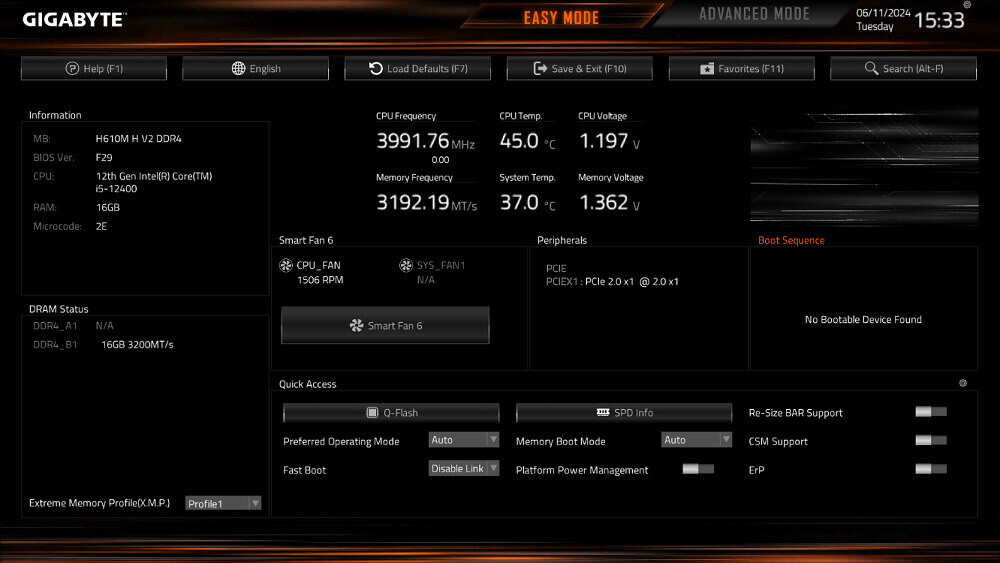Click the RAM value 16GB
Viewport: 1000px width, 563px height.
pos(108,207)
